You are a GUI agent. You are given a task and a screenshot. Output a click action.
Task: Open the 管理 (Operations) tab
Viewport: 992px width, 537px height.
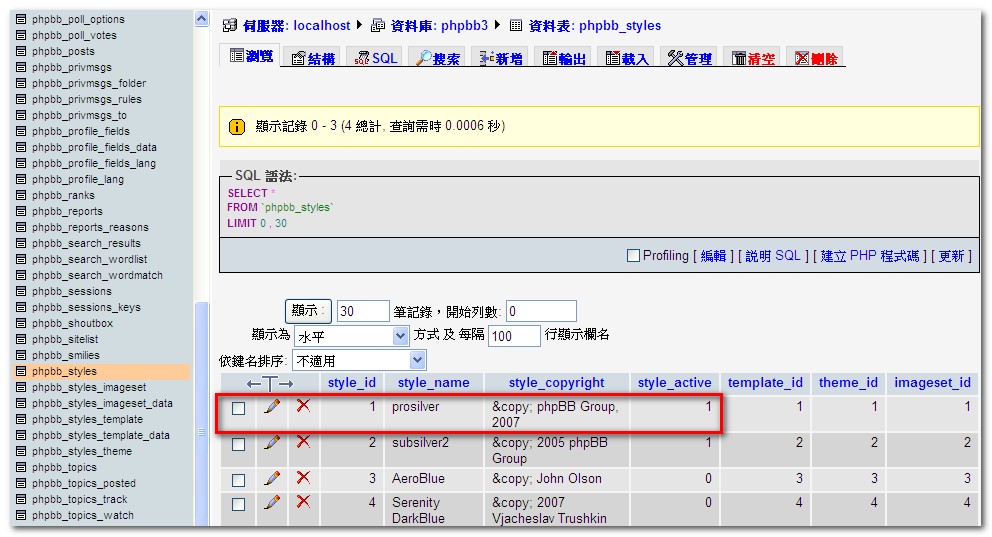(x=690, y=58)
